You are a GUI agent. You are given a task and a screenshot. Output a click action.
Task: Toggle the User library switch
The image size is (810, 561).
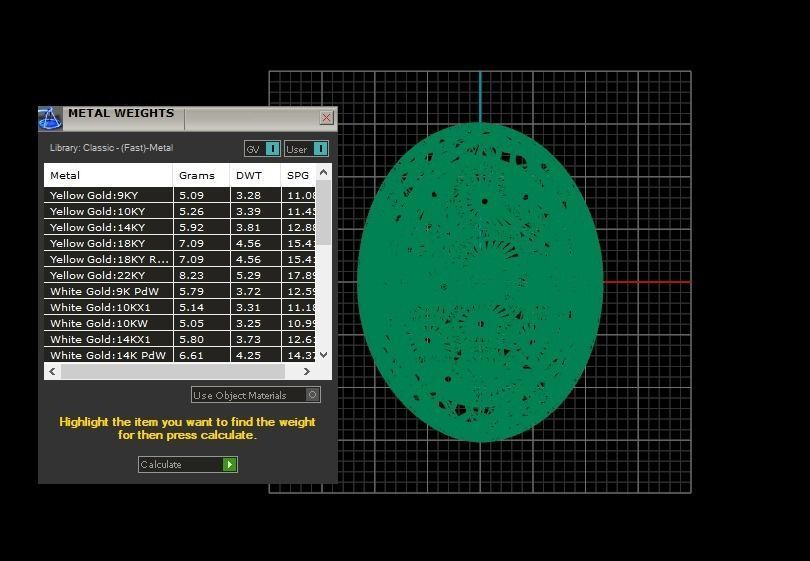(306, 149)
